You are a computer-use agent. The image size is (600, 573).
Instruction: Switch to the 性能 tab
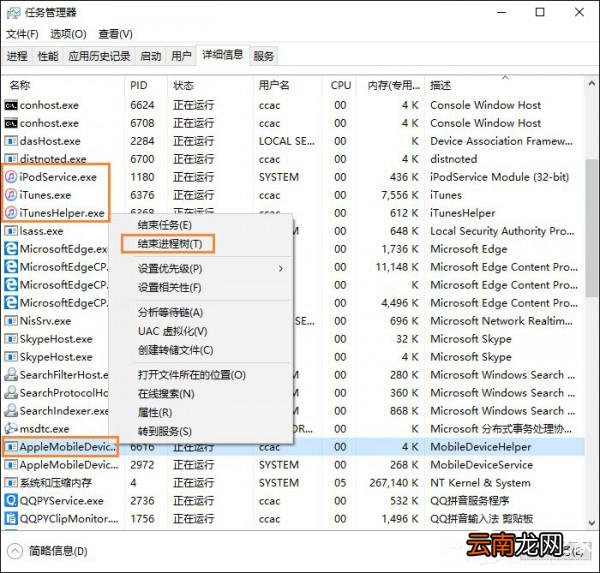point(48,56)
